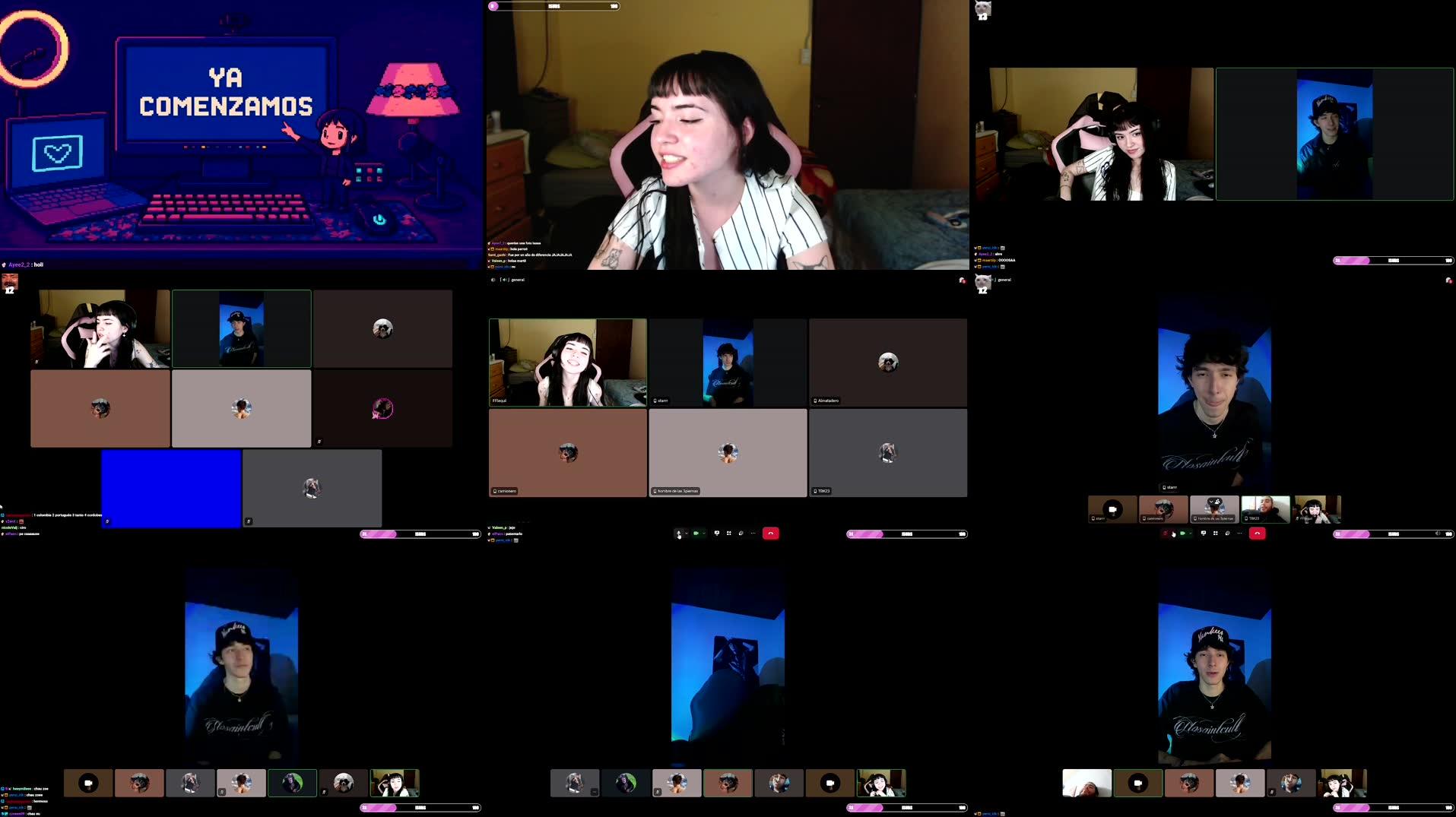
Task: Click the phone icon on the TBK23 tile
Action: point(814,491)
